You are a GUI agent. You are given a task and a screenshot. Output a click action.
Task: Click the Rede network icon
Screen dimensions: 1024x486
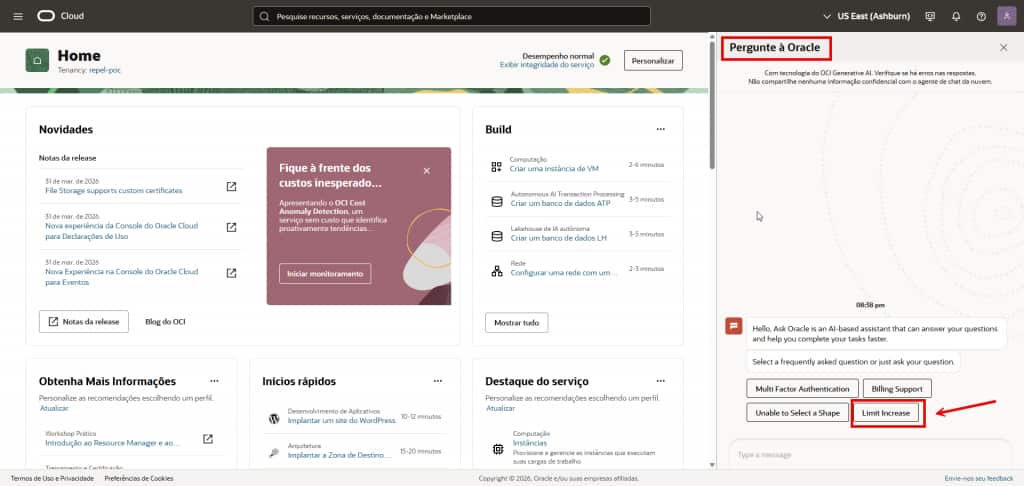click(x=496, y=270)
